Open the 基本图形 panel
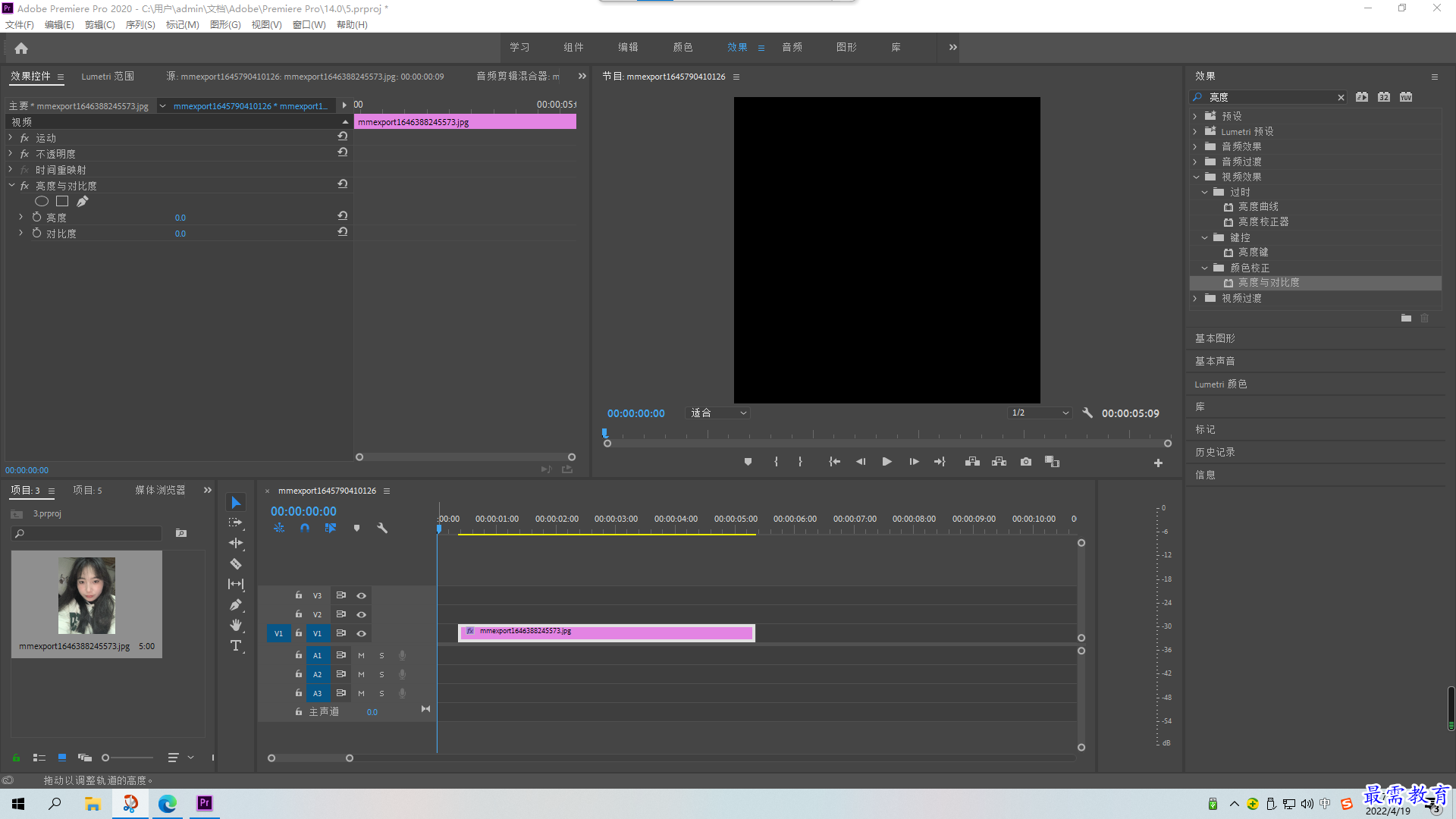 1215,338
